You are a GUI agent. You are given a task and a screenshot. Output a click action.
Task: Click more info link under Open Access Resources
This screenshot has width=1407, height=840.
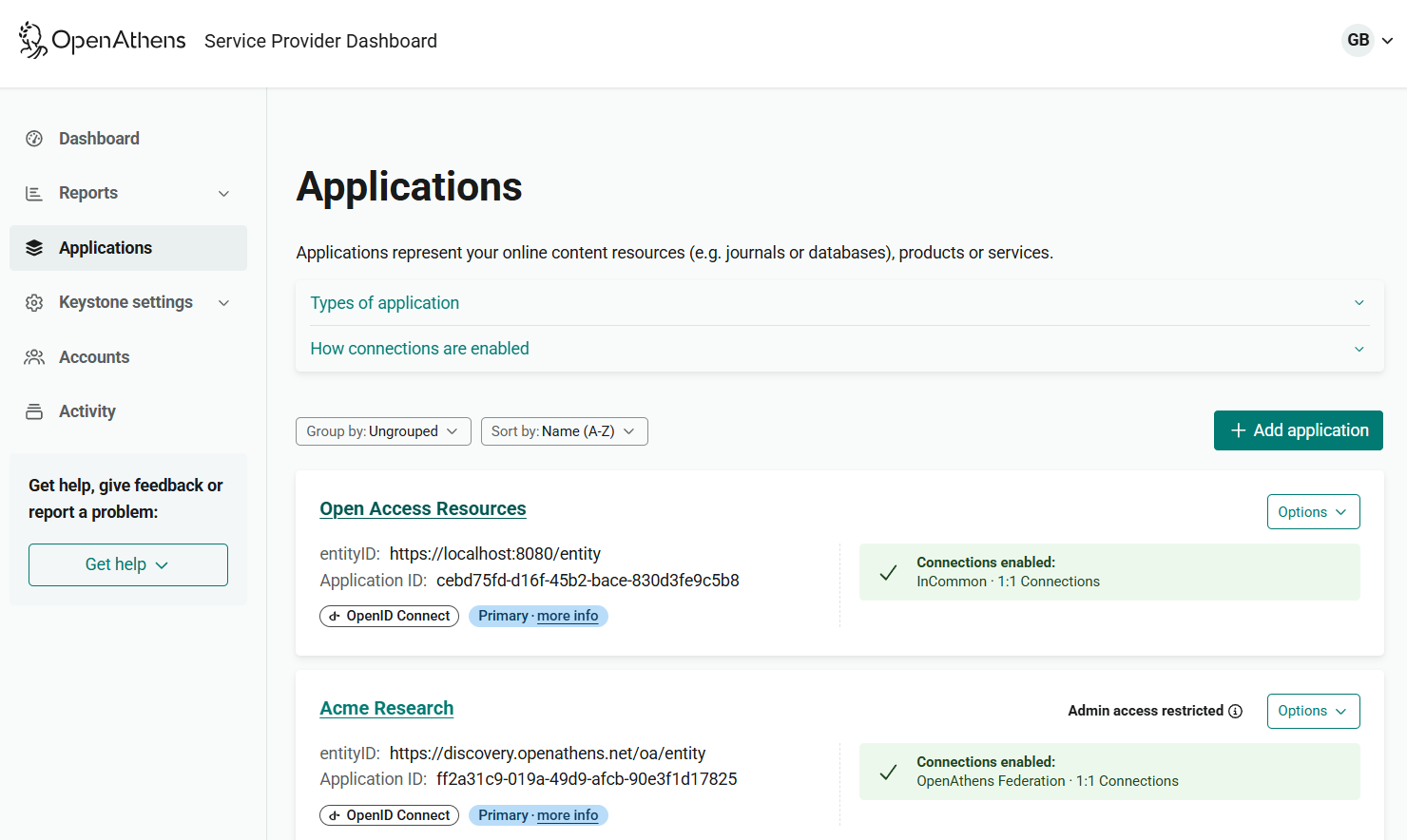point(568,616)
